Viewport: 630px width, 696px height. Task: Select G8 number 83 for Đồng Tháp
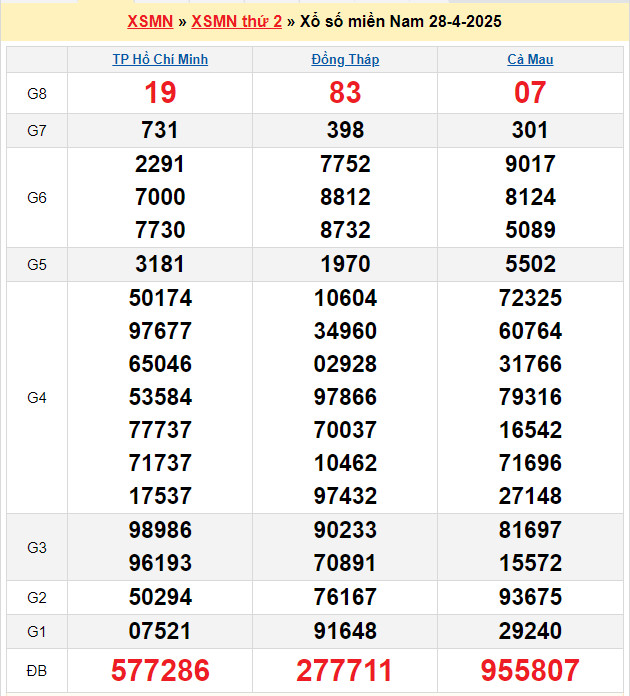(345, 93)
